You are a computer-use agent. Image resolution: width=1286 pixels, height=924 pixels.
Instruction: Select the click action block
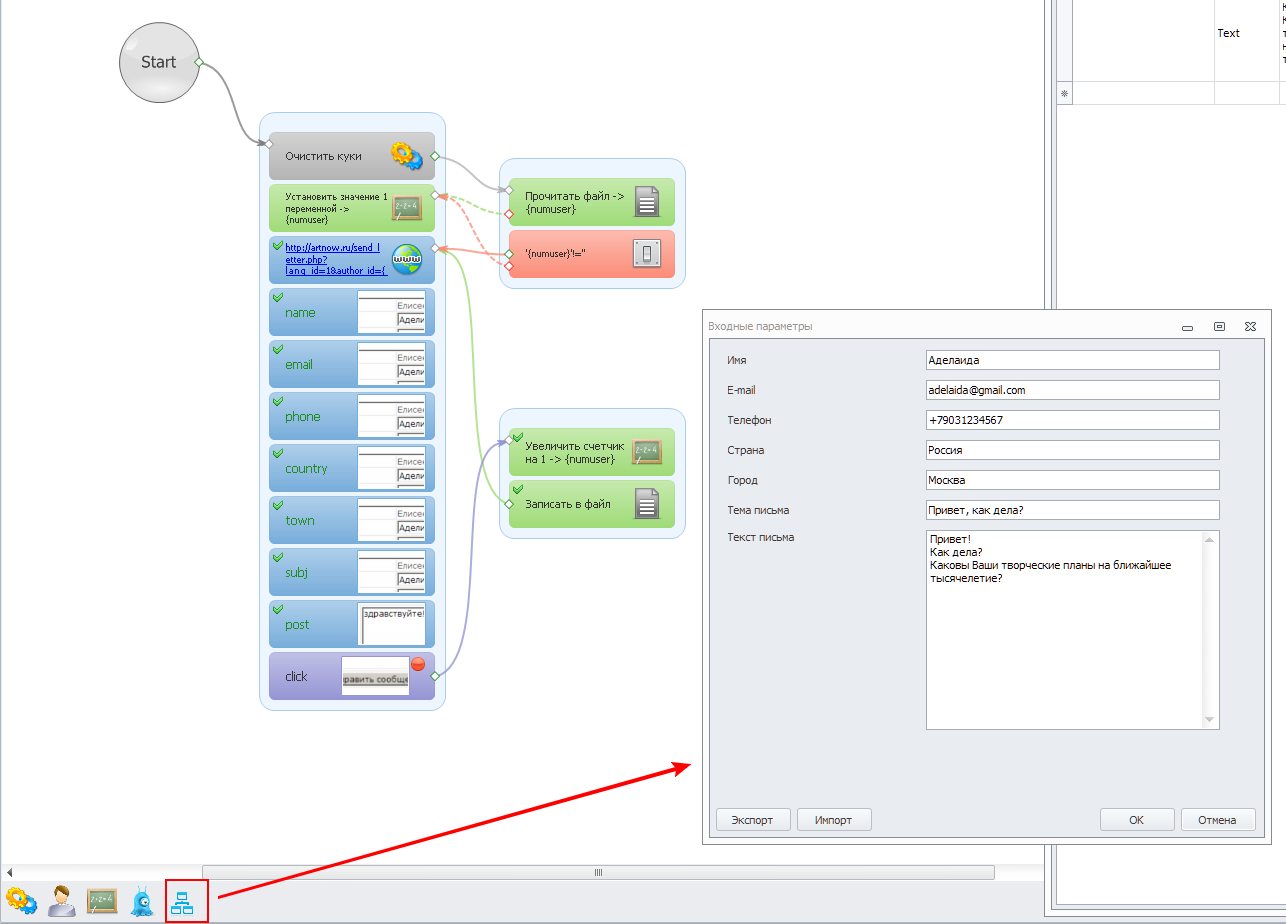[352, 676]
